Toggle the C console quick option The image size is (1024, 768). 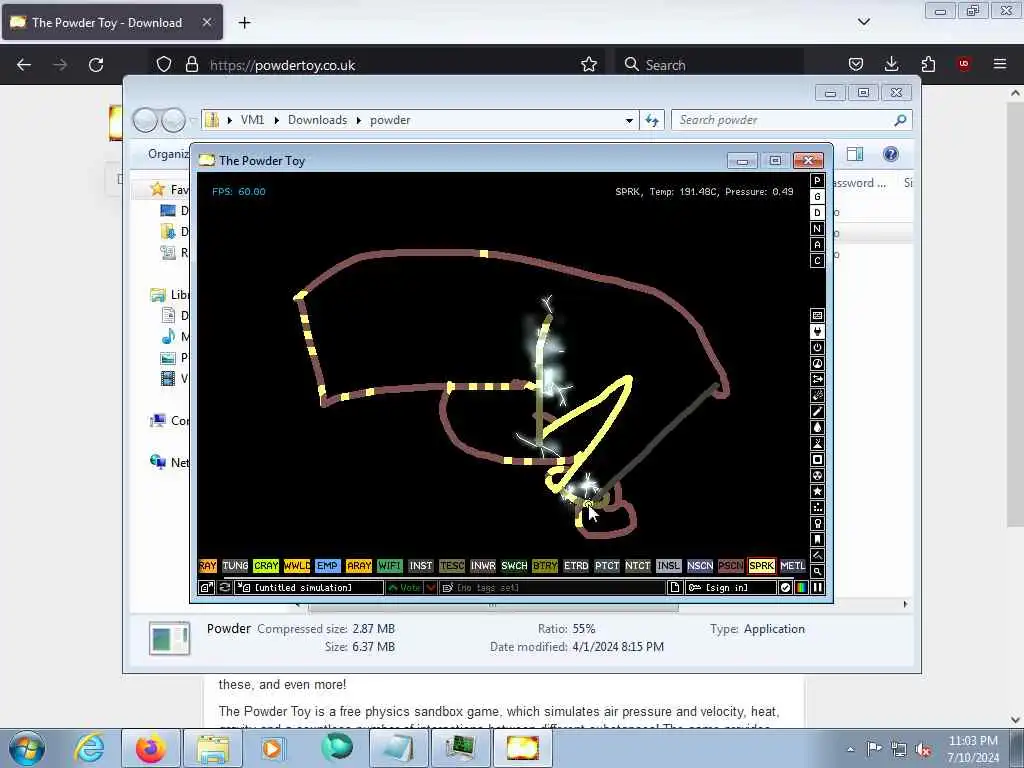[817, 261]
